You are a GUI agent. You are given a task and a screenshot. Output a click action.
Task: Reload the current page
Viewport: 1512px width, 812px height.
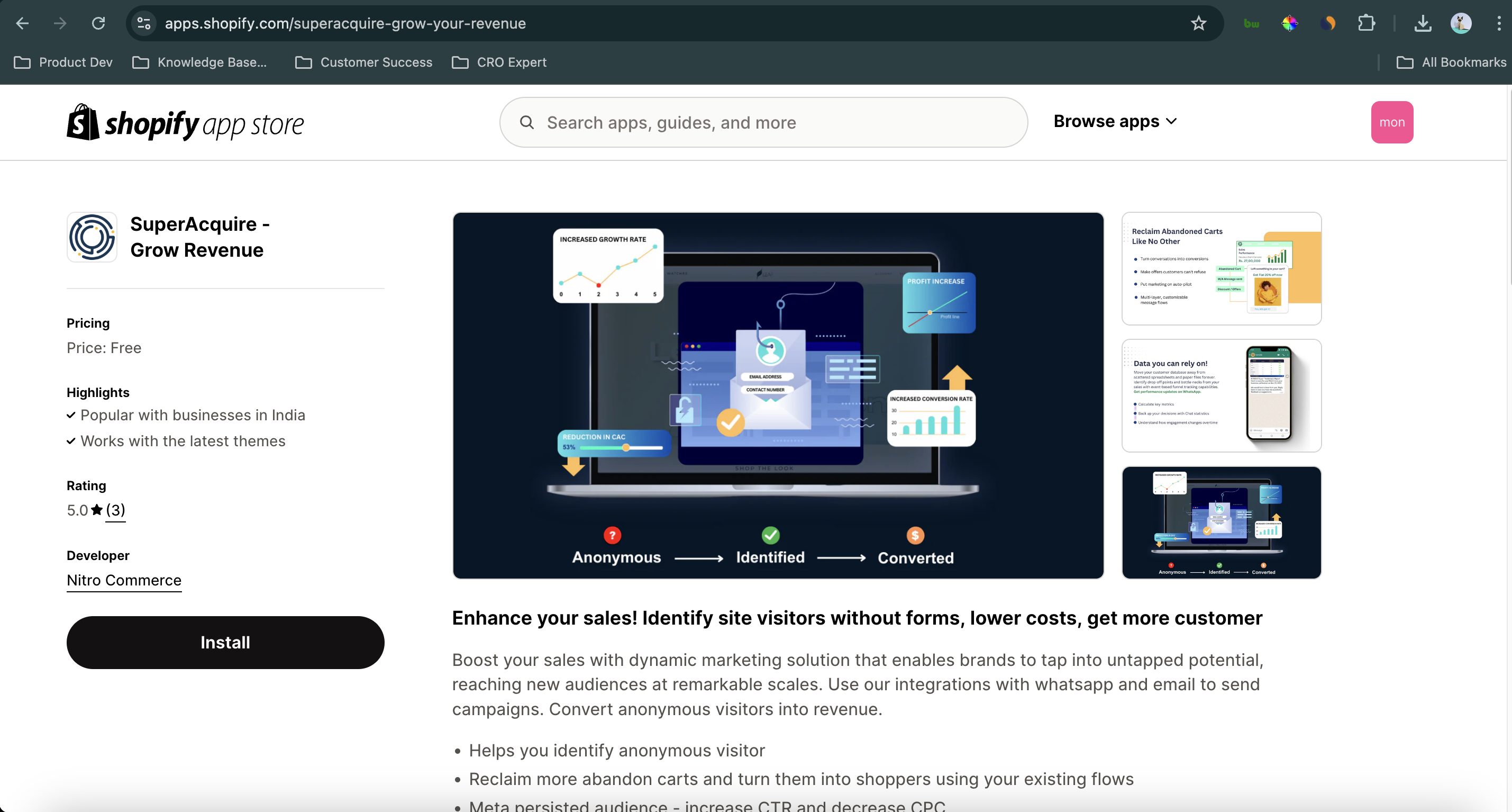[98, 23]
